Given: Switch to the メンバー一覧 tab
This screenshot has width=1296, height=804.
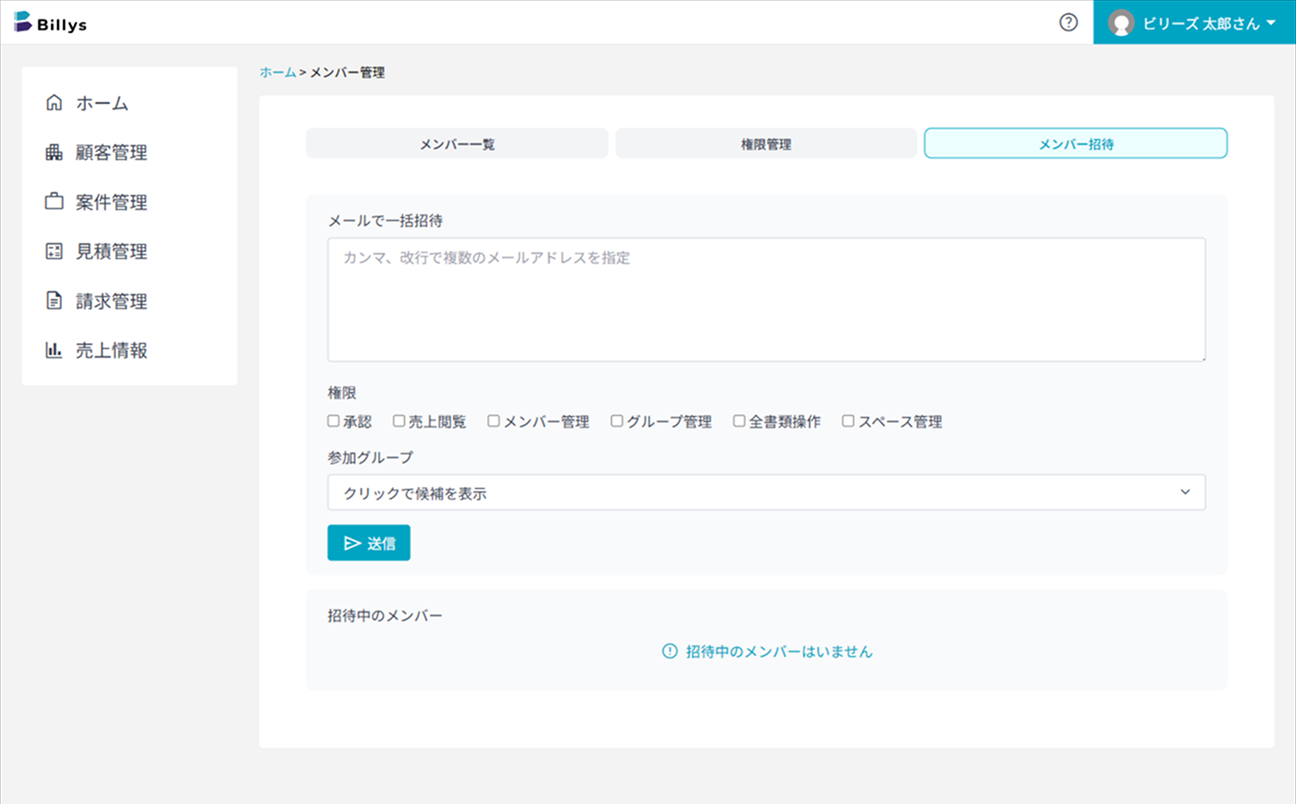Looking at the screenshot, I should click(457, 143).
